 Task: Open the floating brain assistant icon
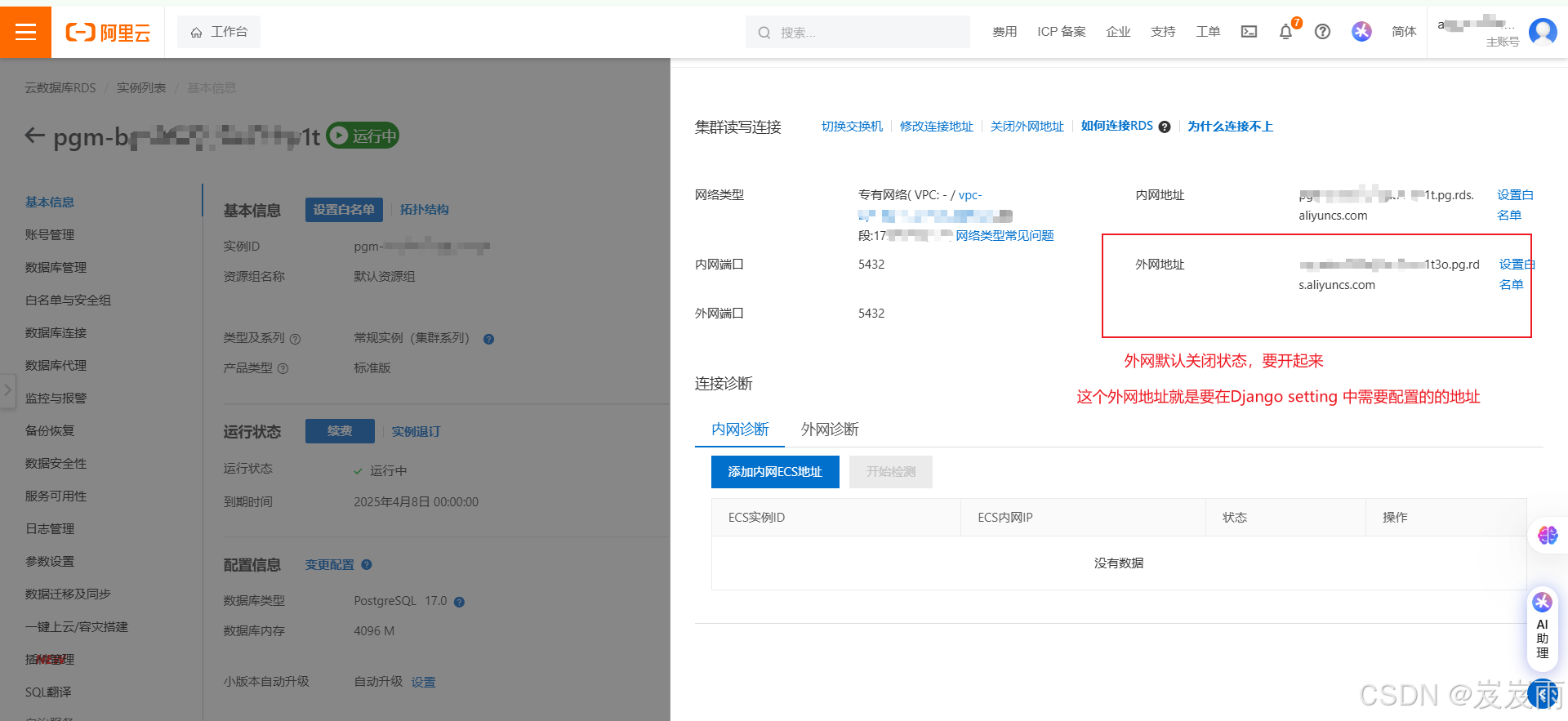pos(1548,535)
